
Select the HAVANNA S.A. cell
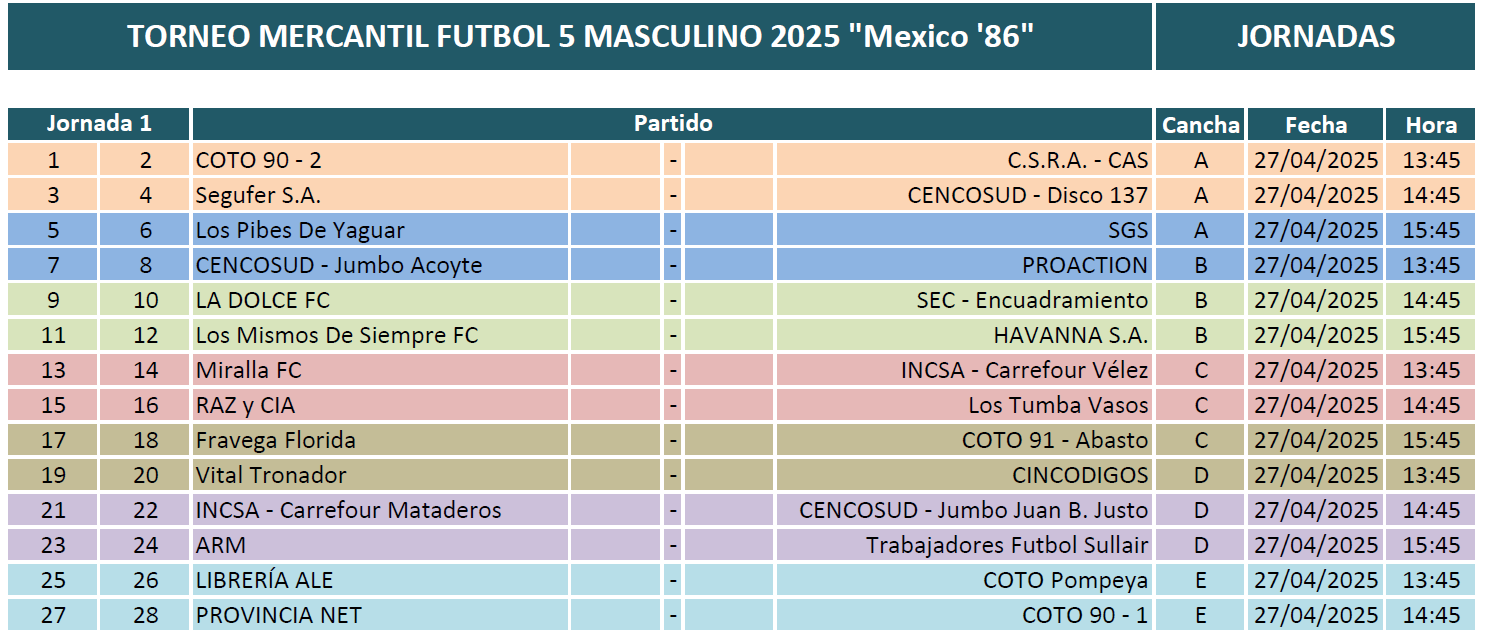(x=965, y=335)
